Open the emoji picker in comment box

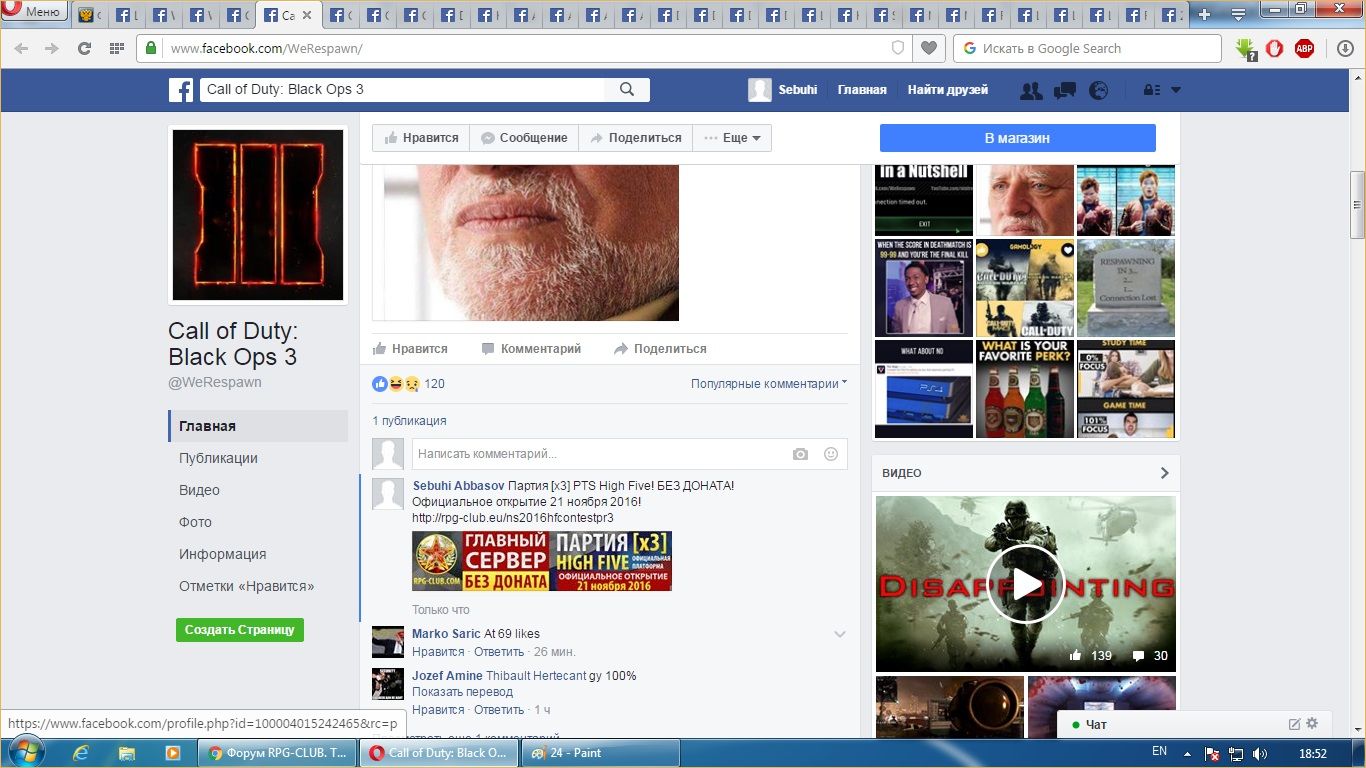tap(830, 454)
